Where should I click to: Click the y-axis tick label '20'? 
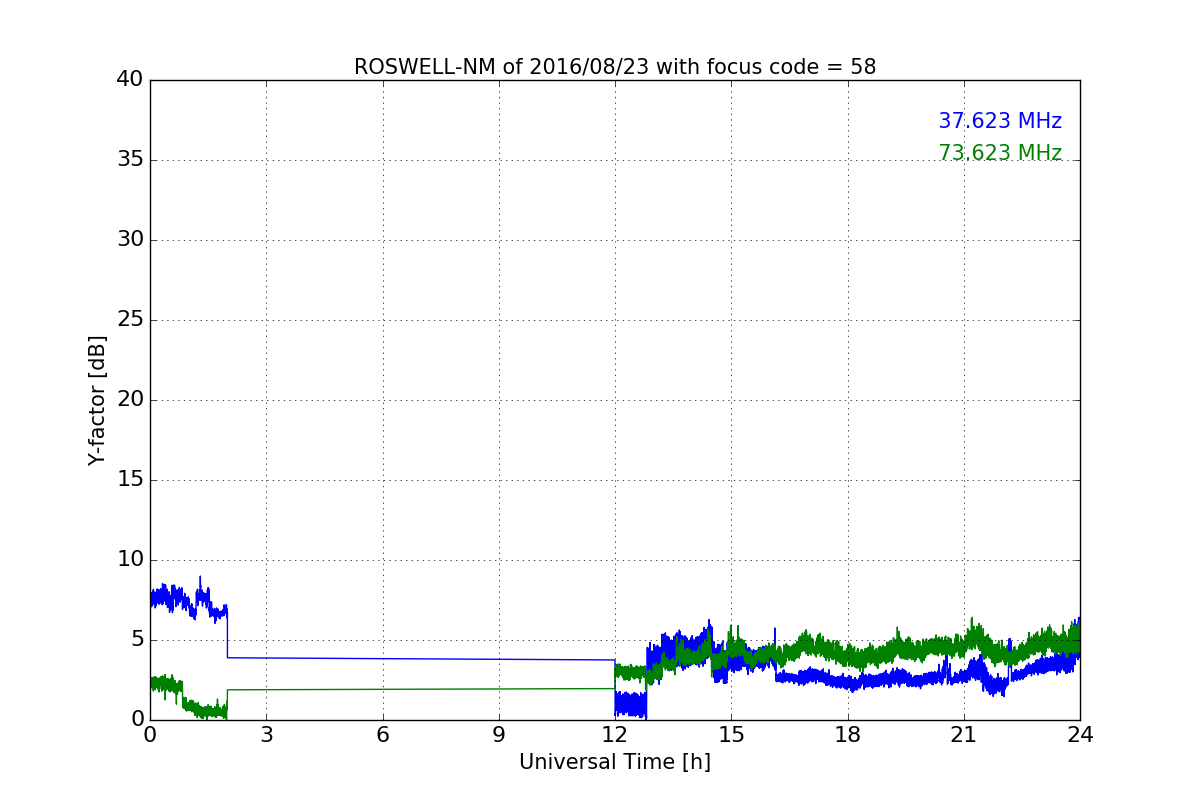tap(130, 400)
